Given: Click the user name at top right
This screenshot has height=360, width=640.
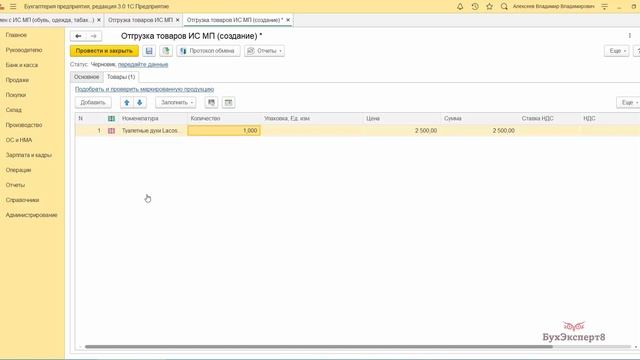Looking at the screenshot, I should (553, 7).
